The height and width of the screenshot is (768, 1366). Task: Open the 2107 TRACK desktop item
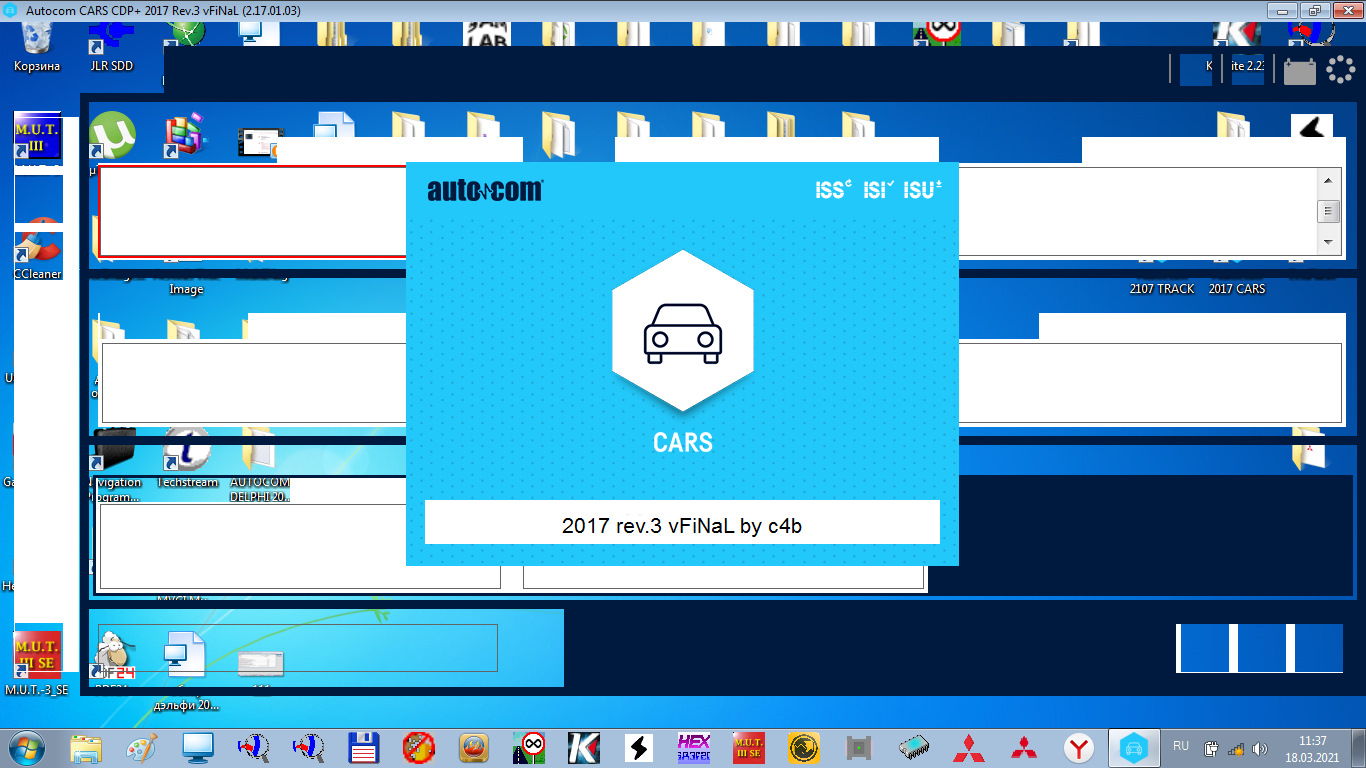[1162, 288]
